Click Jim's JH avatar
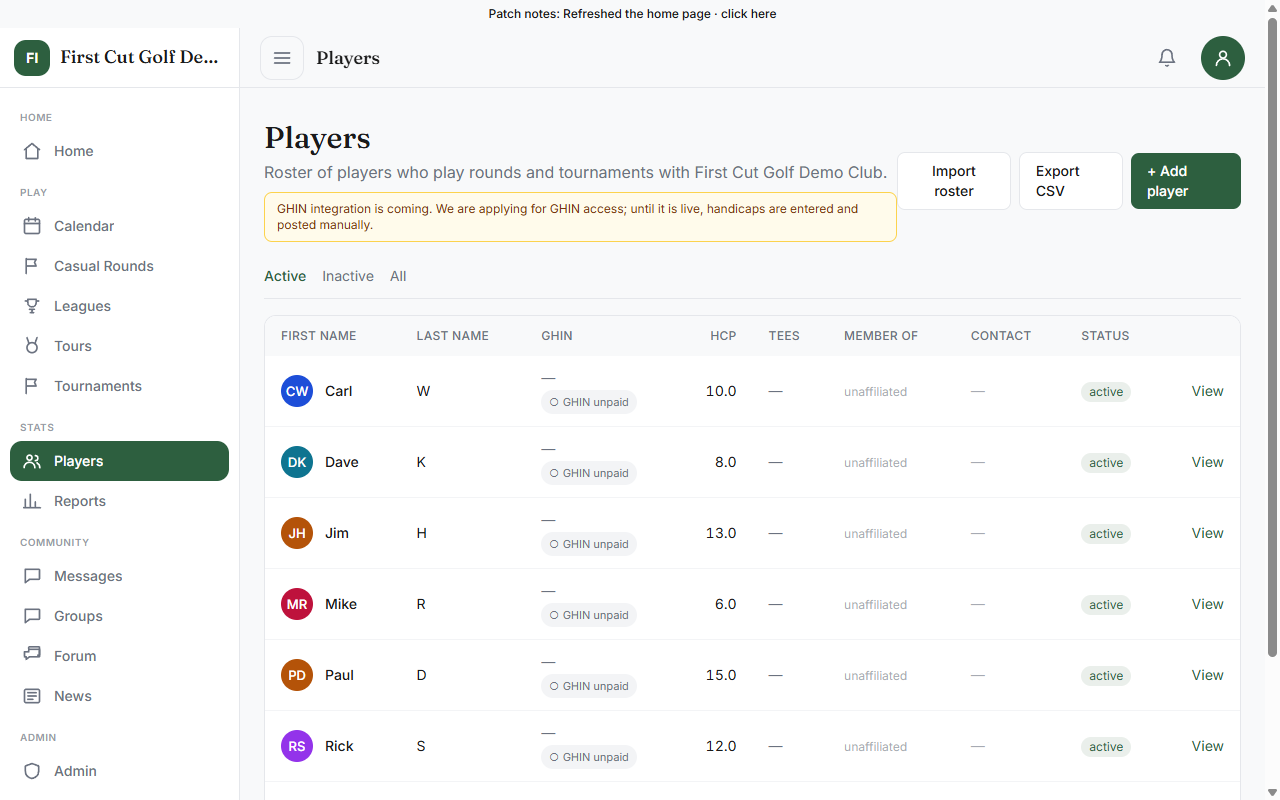The width and height of the screenshot is (1280, 800). 297,533
